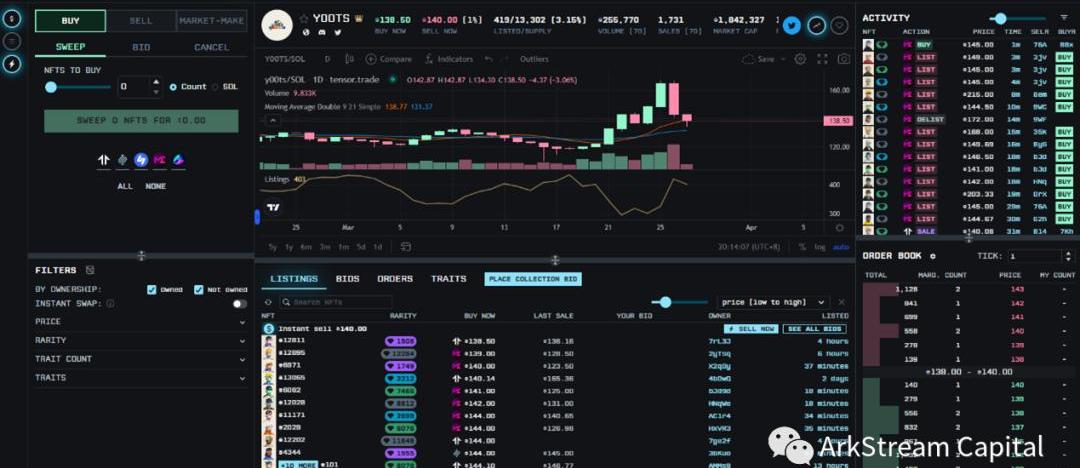Switch to the Market-Make tab
This screenshot has height=468, width=1080.
click(211, 20)
